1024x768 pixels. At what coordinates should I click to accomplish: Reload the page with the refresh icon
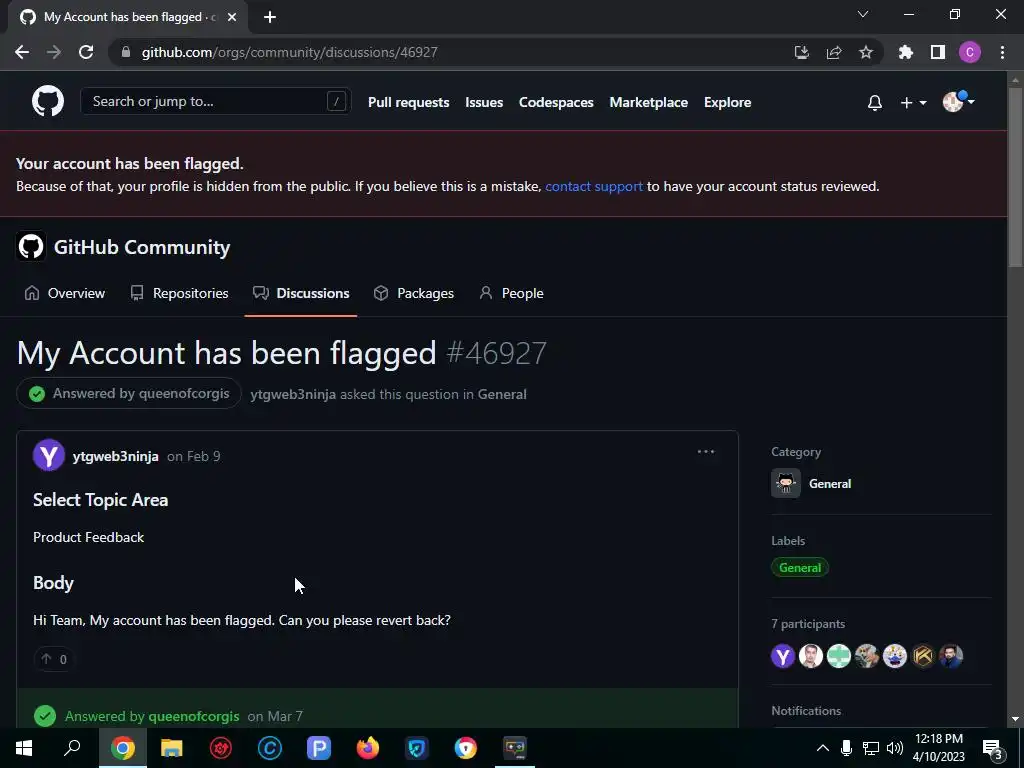tap(86, 52)
